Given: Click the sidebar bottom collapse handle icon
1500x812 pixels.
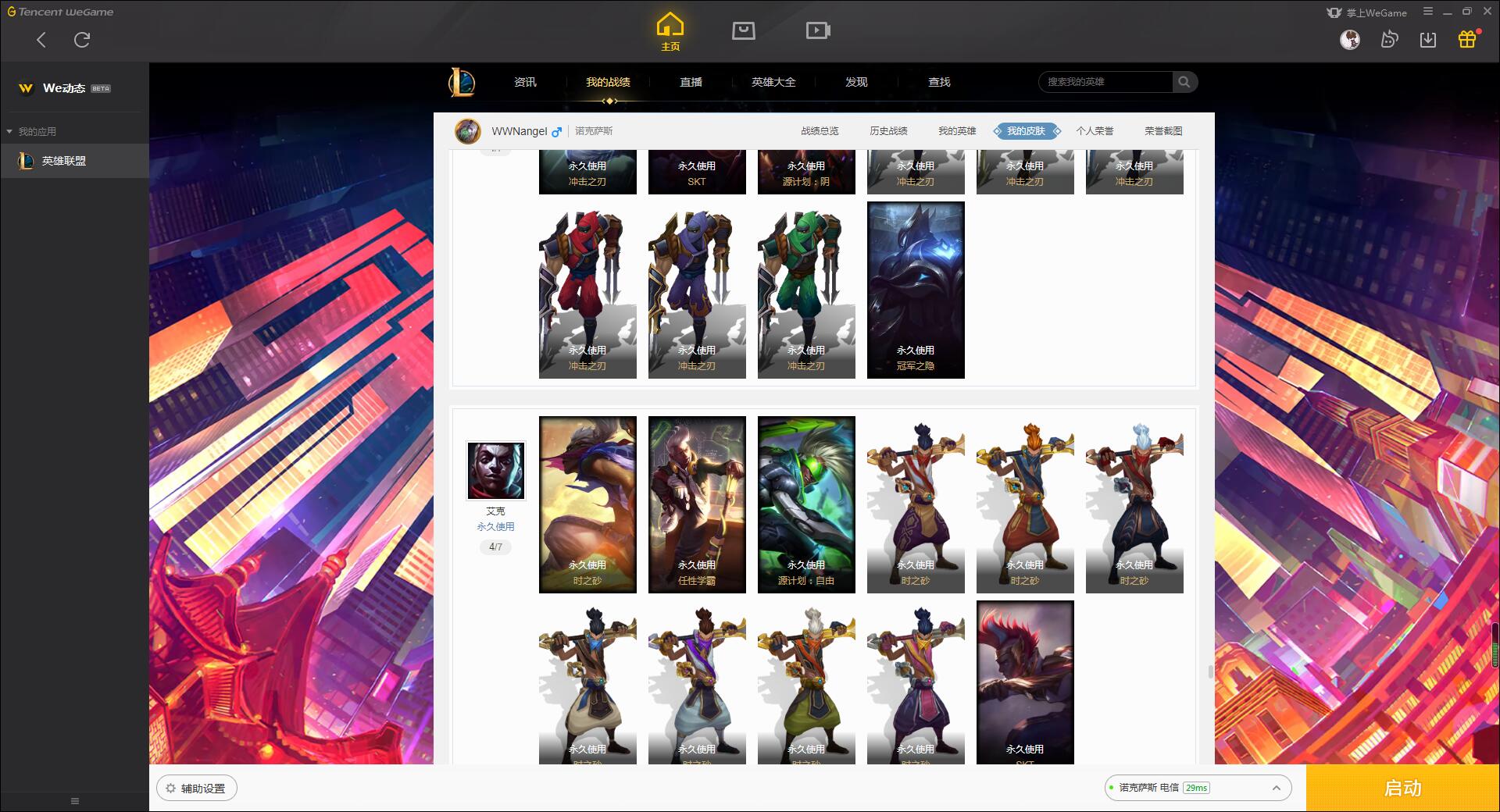Looking at the screenshot, I should (75, 801).
